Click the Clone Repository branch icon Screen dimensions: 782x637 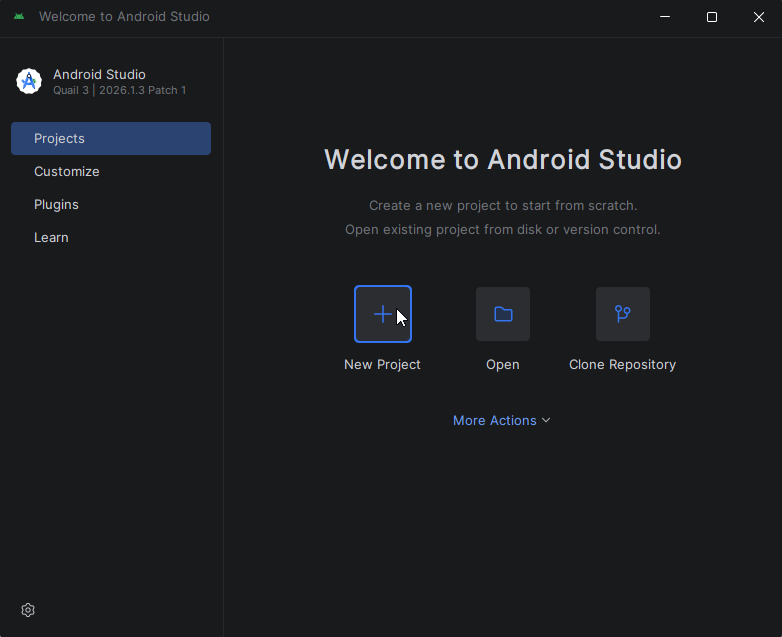622,314
